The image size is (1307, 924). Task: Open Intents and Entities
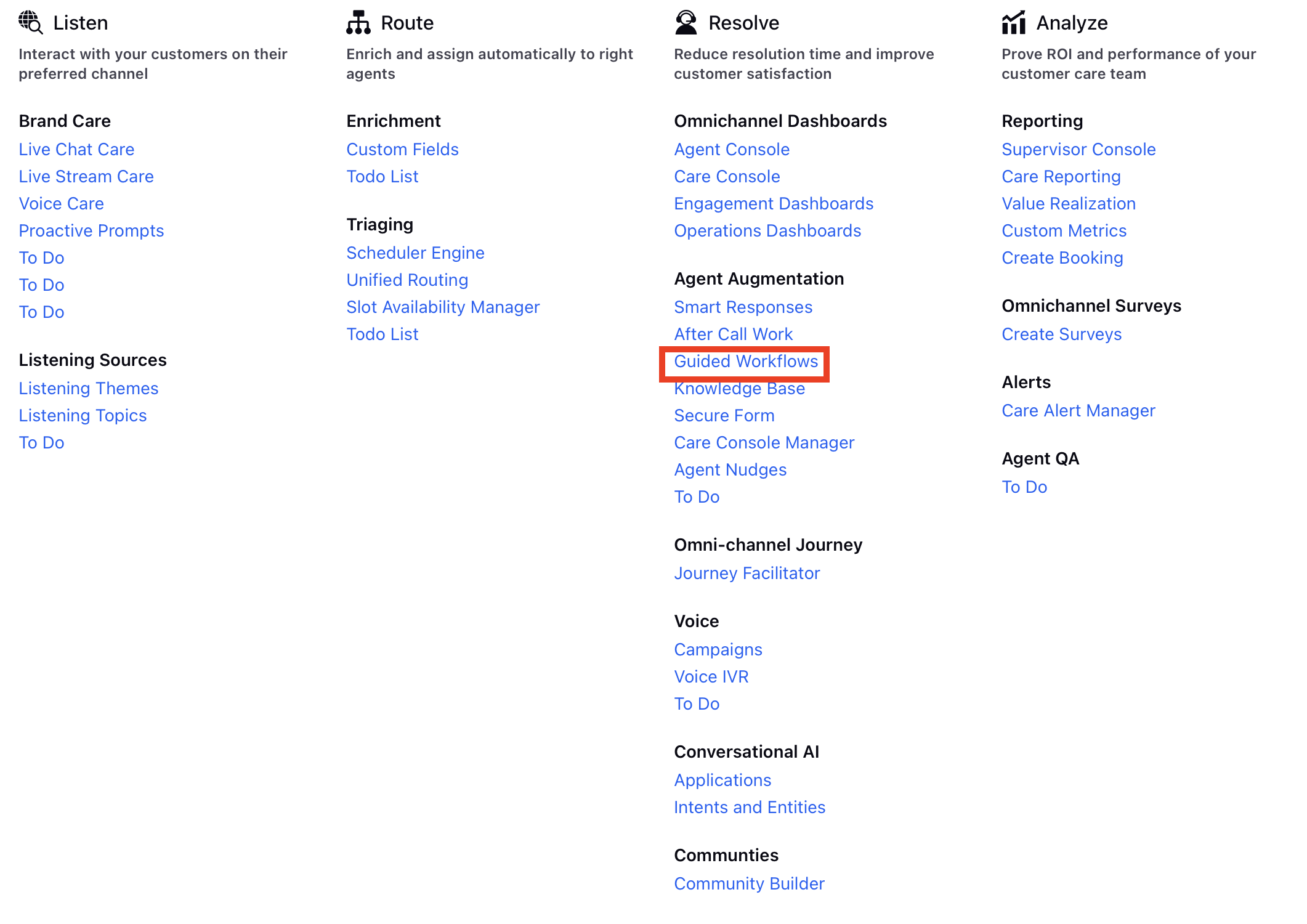click(750, 808)
